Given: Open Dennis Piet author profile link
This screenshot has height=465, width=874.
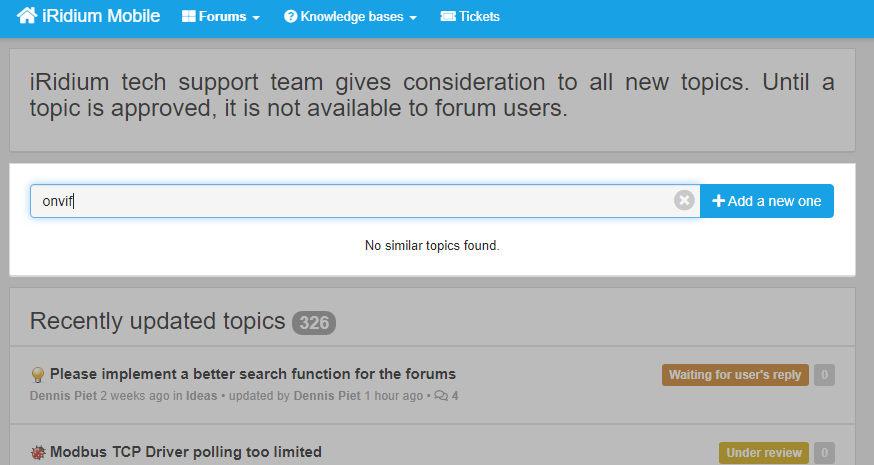Looking at the screenshot, I should point(64,396).
